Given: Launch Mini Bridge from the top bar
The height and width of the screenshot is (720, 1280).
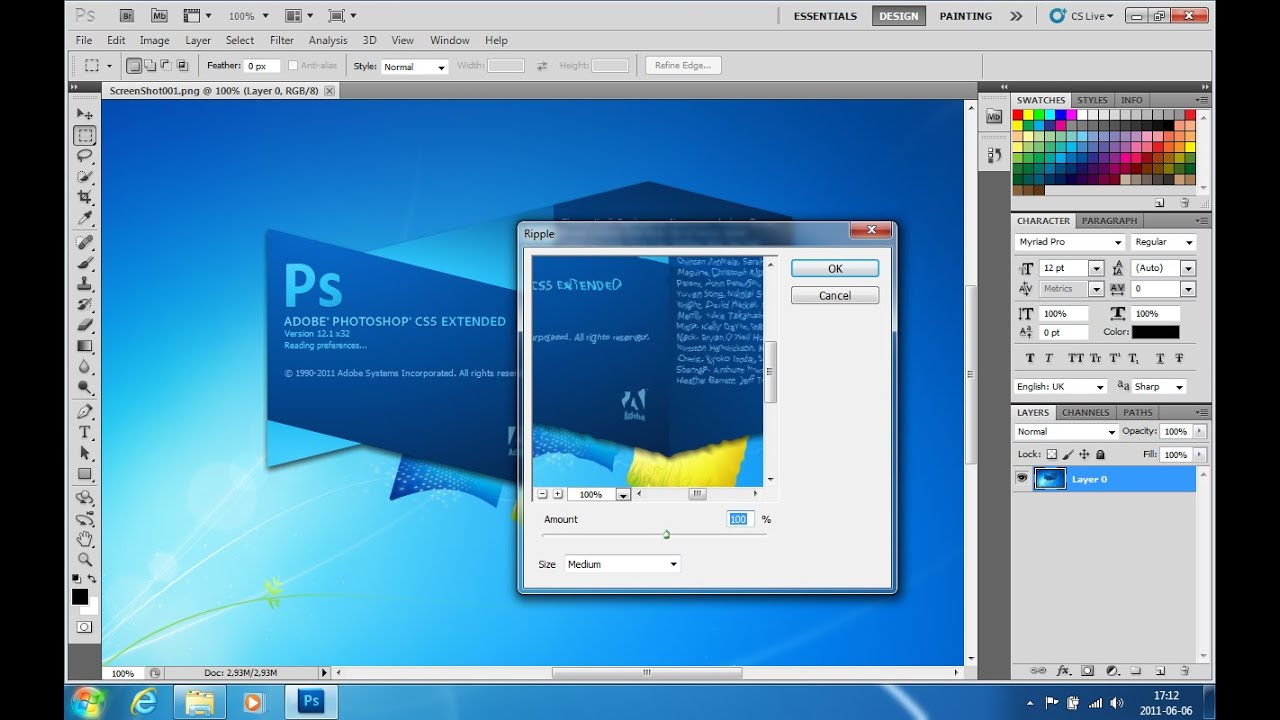Looking at the screenshot, I should tap(160, 16).
